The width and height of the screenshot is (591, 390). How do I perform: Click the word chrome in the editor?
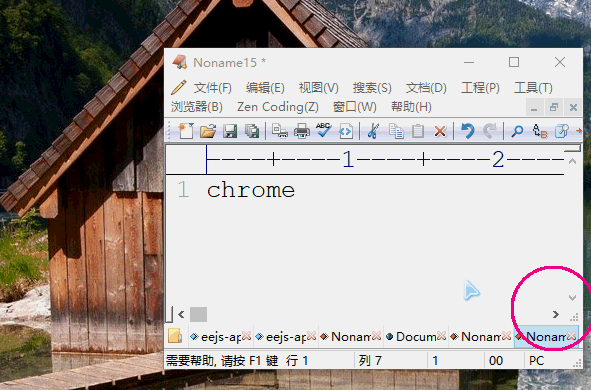pyautogui.click(x=251, y=190)
